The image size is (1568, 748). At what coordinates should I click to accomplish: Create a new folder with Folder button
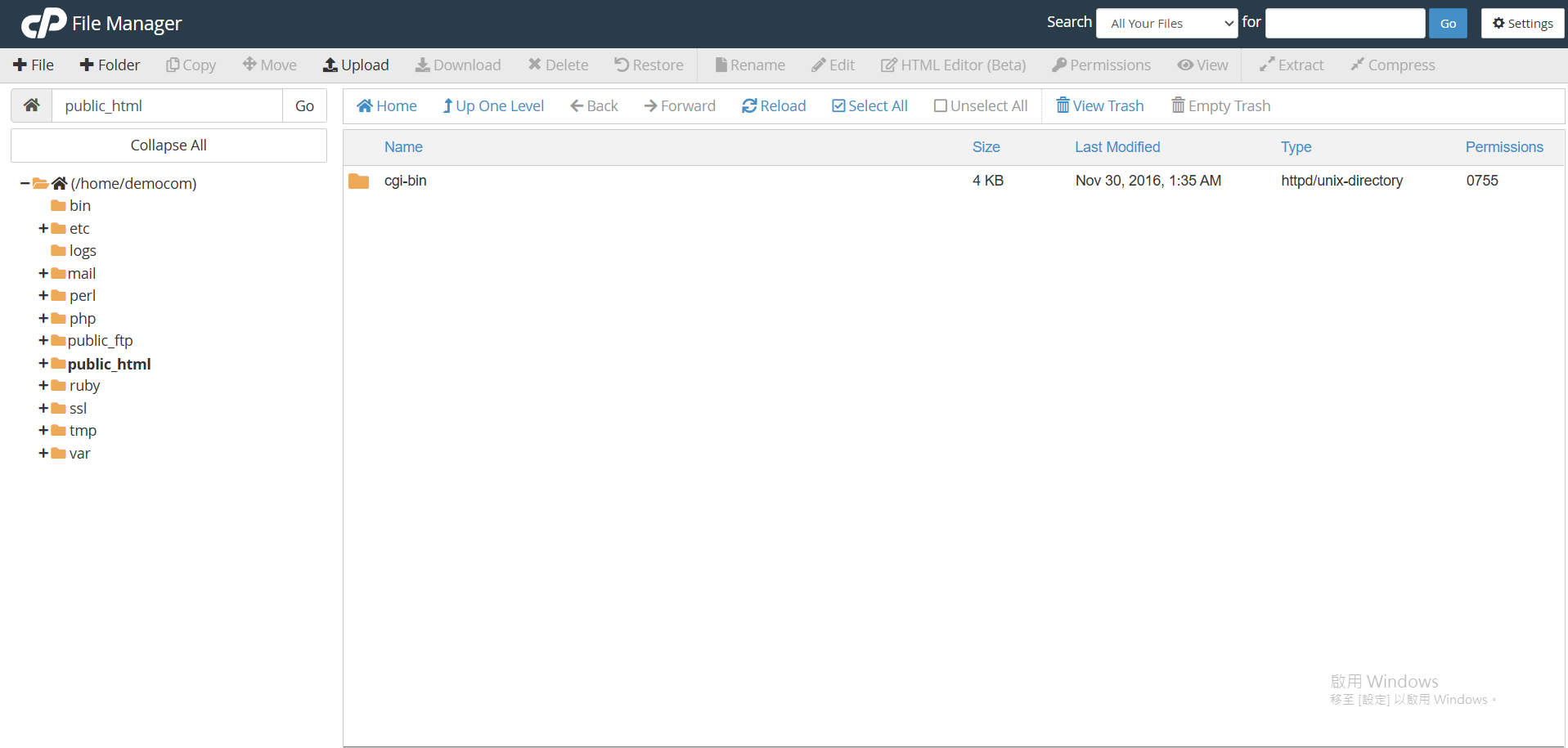point(110,65)
